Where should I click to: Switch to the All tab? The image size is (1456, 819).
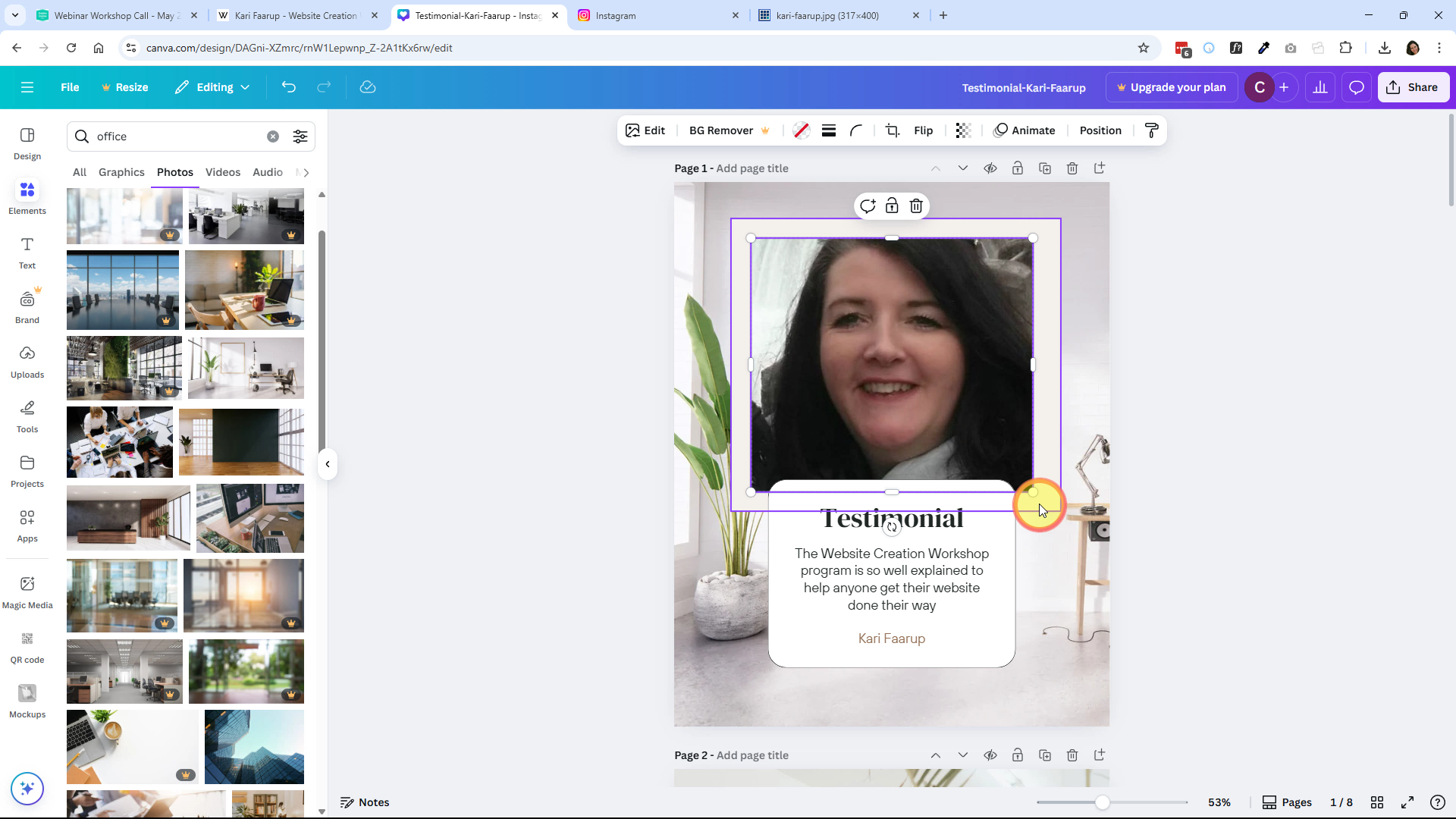(x=80, y=172)
